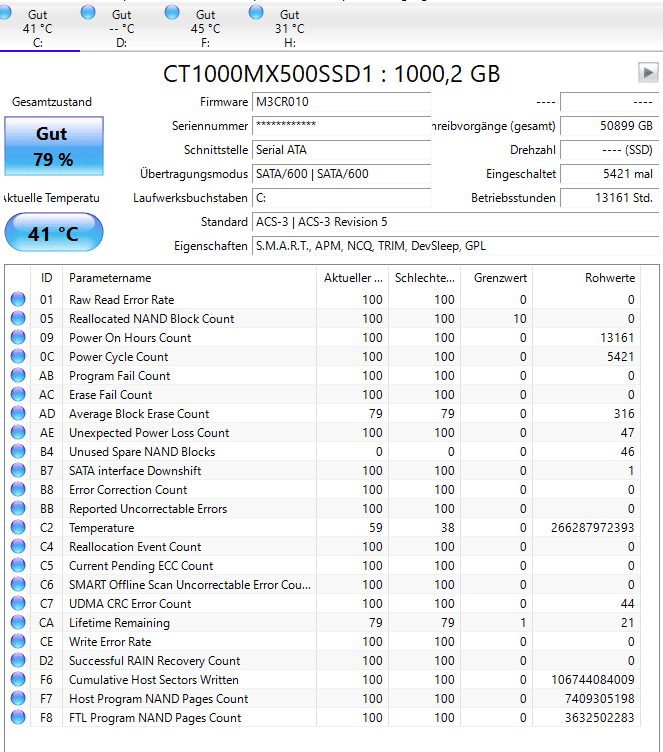Image resolution: width=663 pixels, height=752 pixels.
Task: Click status icon of Reported Uncorrectable Errors
Action: [18, 508]
